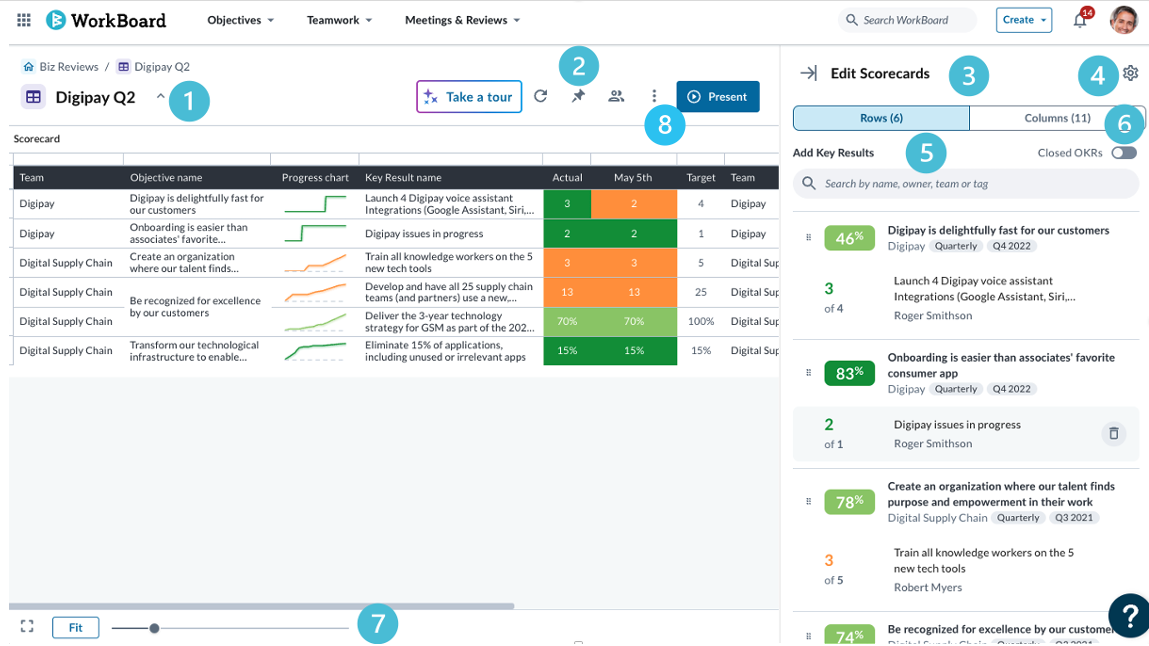Click the 83% progress badge
Screen dimensions: 1149x646
(849, 374)
